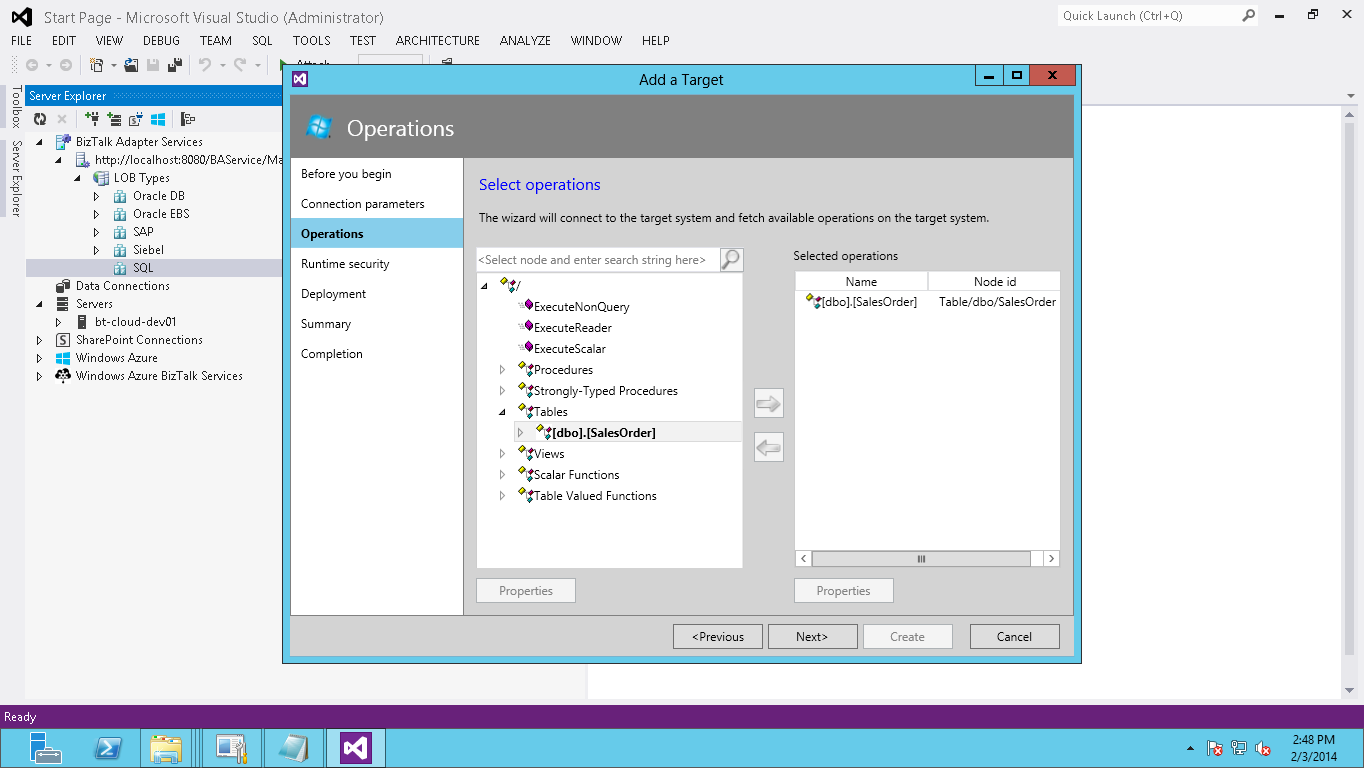Click the Open File toolbar icon

coord(131,65)
